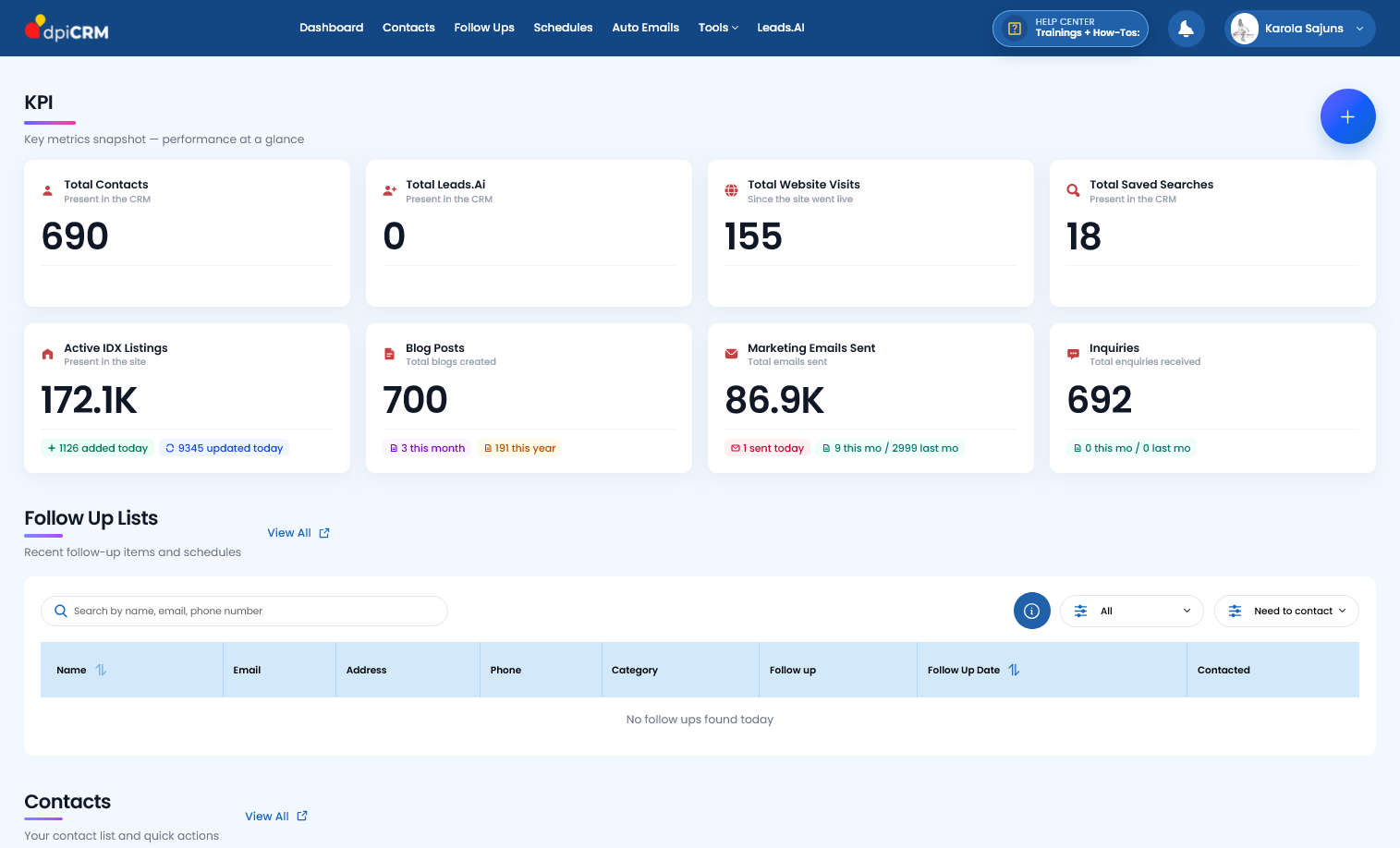View All contacts link
Screen dimensions: 1400x848
pos(276,817)
